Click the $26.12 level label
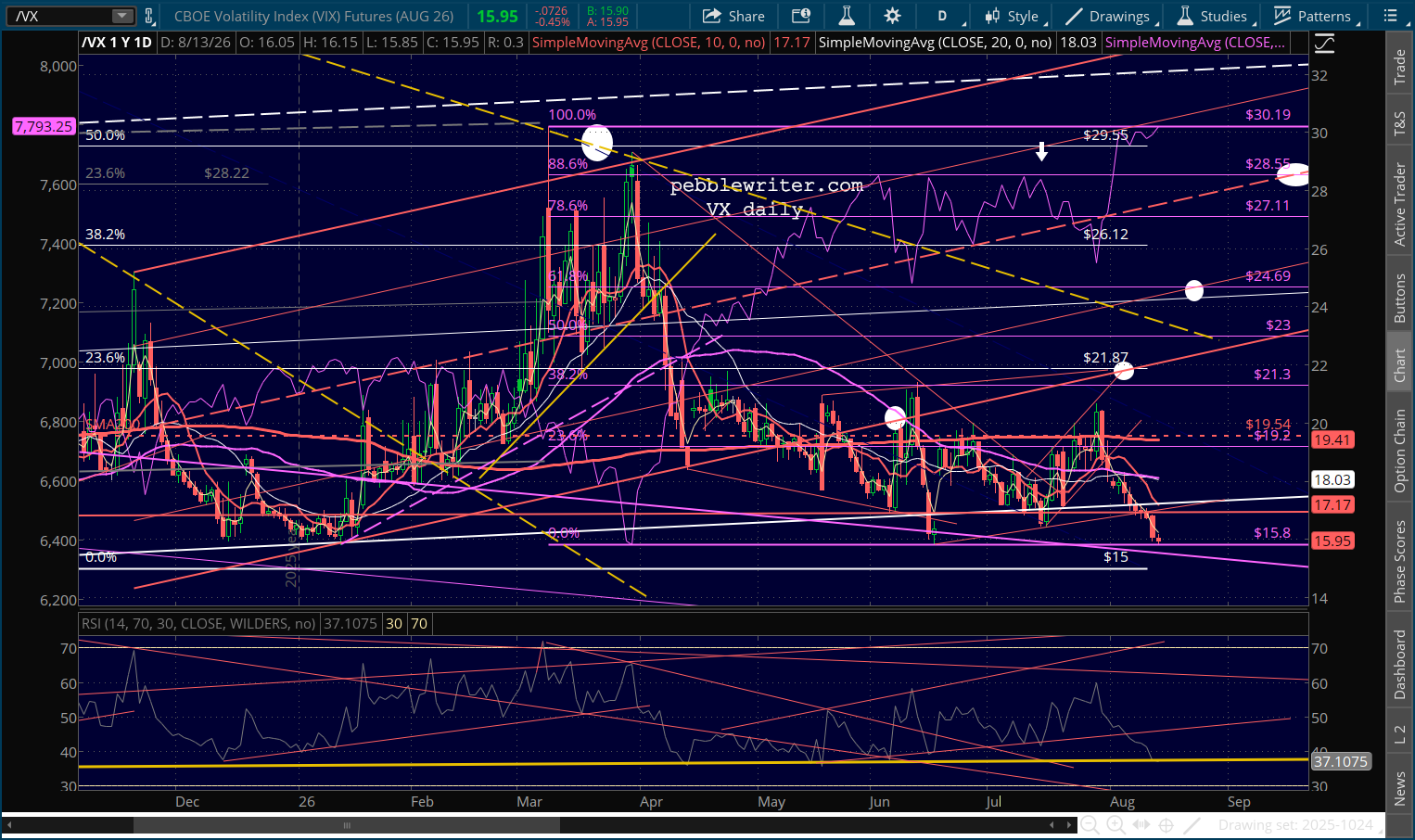The height and width of the screenshot is (840, 1415). (1105, 235)
